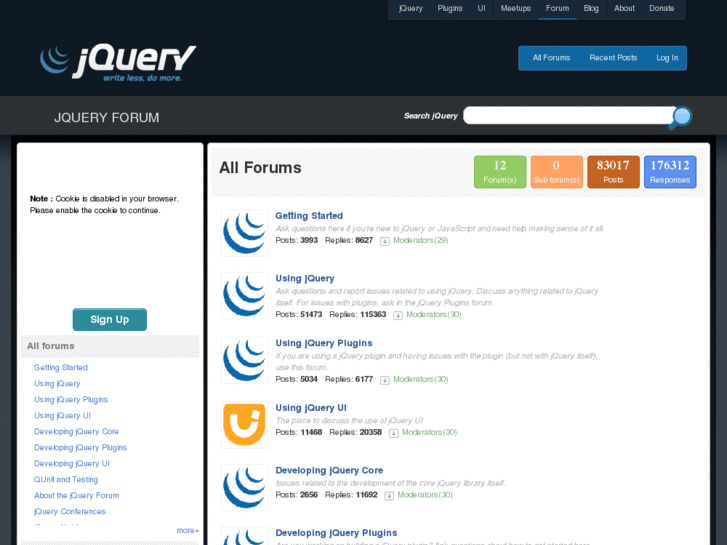
Task: Open UI top navigation item
Action: coord(481,8)
